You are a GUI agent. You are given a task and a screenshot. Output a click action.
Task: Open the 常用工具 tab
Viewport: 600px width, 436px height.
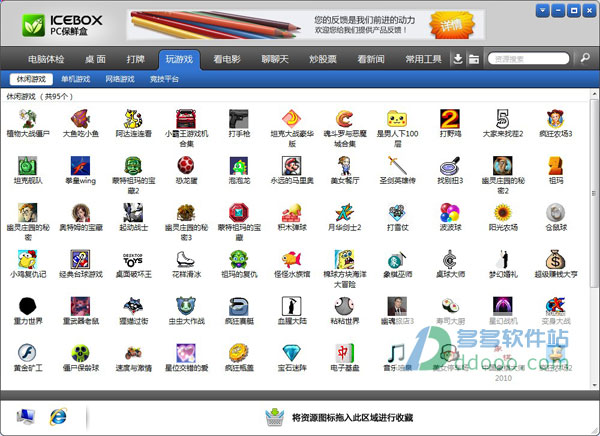click(423, 59)
